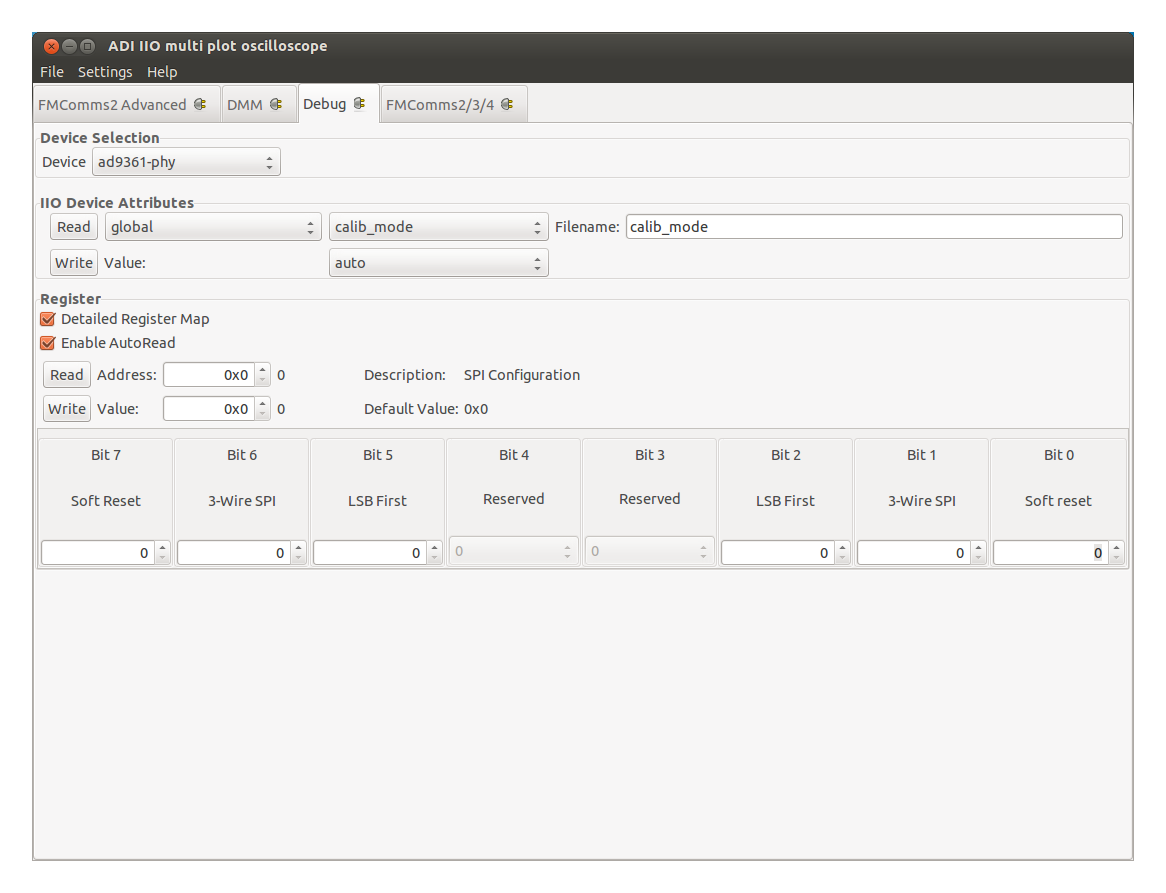Click Read to fetch the device attribute
This screenshot has width=1166, height=893.
(x=73, y=226)
